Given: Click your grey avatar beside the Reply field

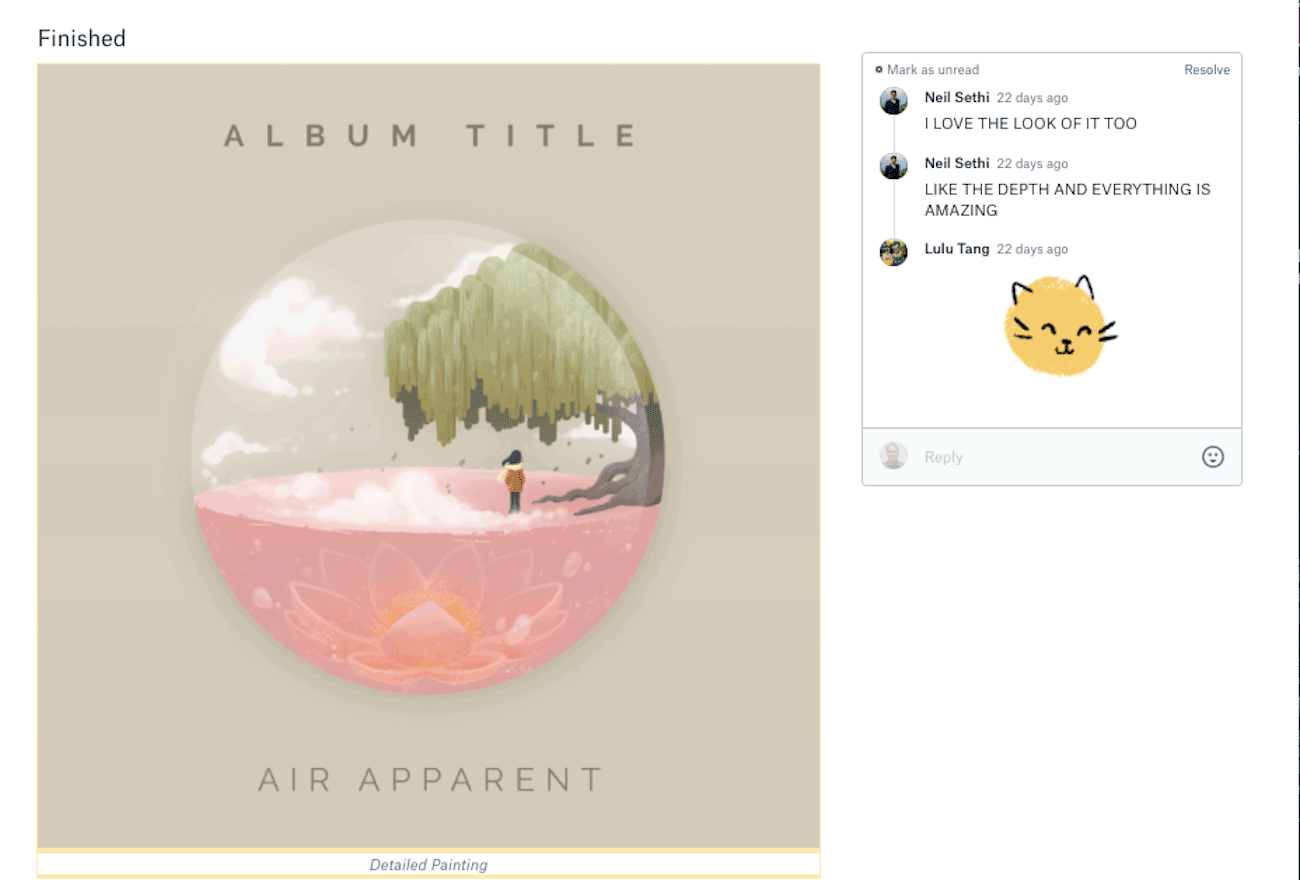Looking at the screenshot, I should (893, 456).
